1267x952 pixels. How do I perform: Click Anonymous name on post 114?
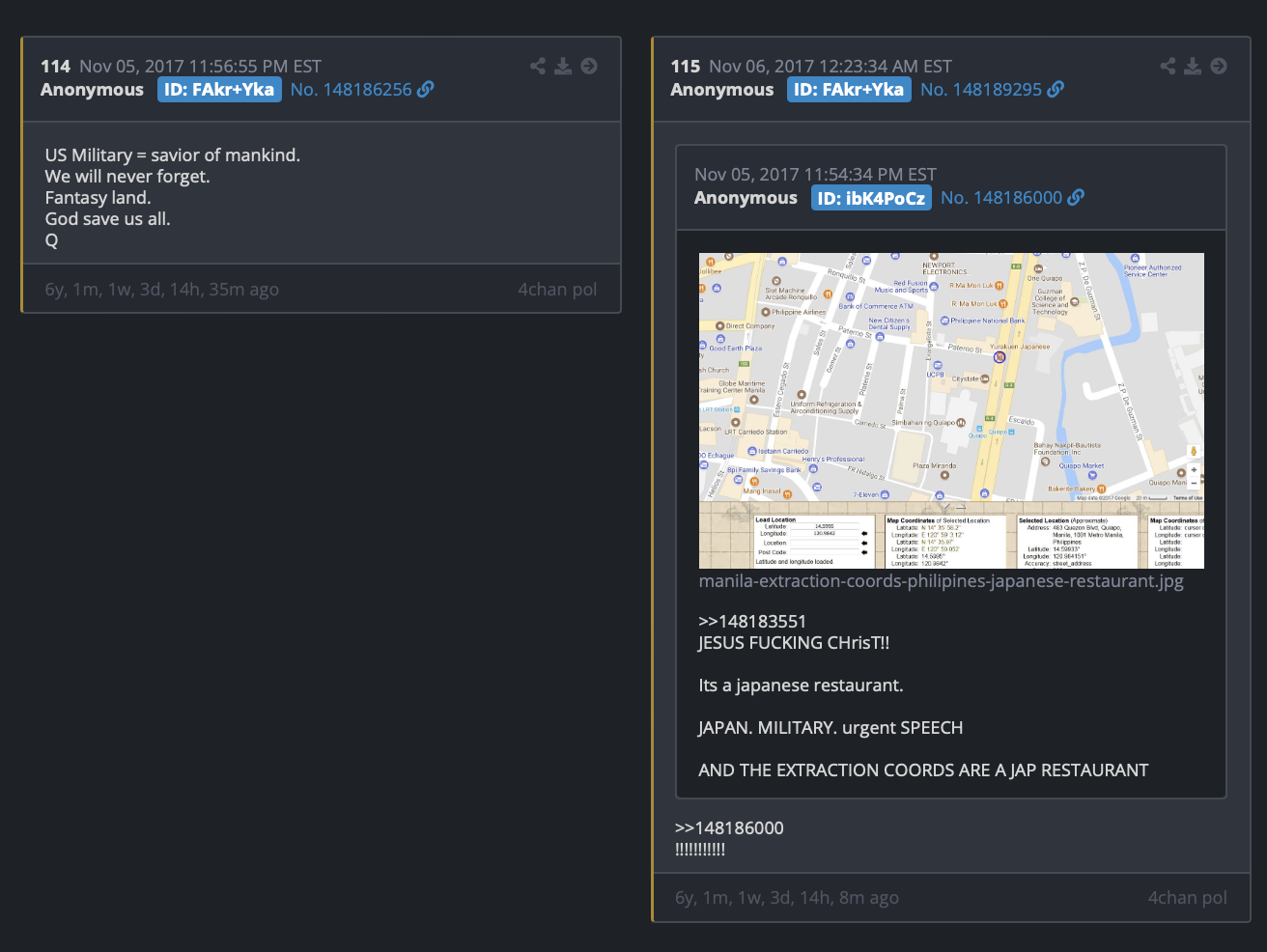pyautogui.click(x=92, y=90)
